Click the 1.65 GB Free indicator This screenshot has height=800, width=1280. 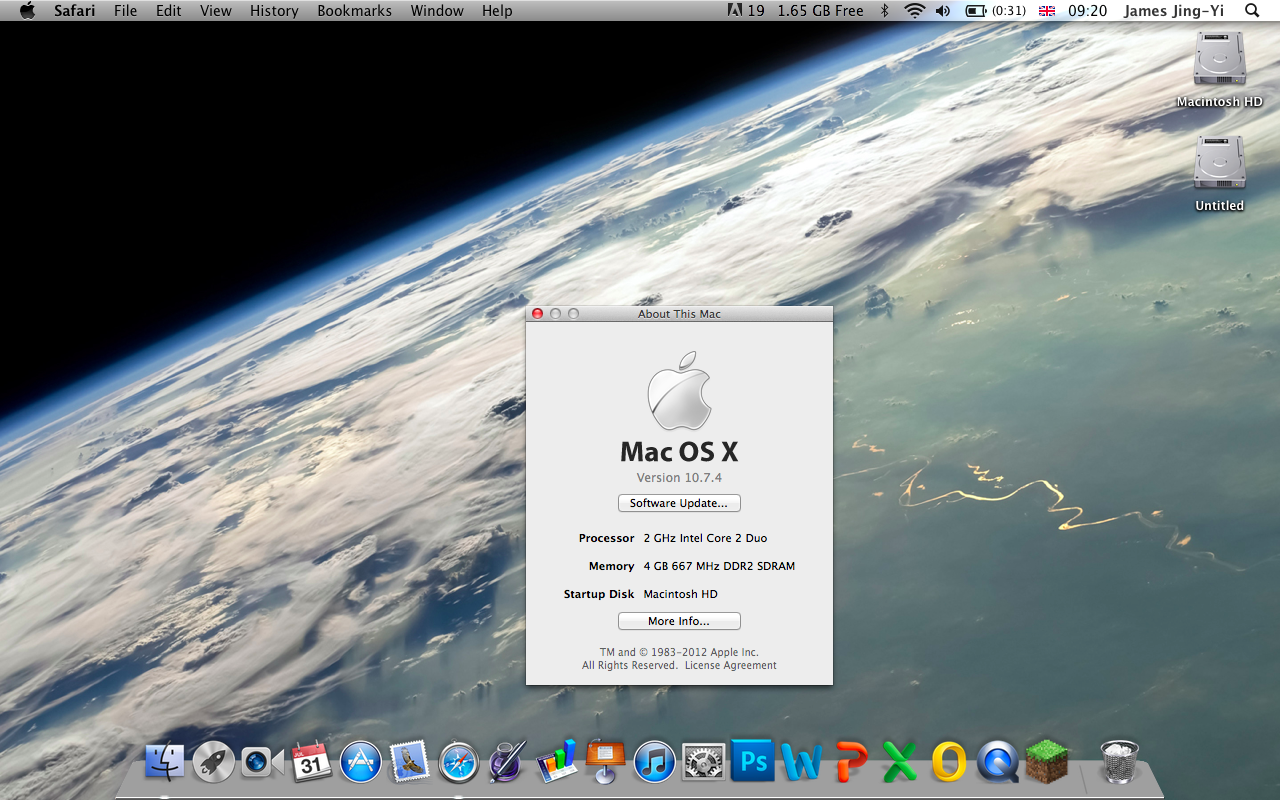click(x=820, y=11)
